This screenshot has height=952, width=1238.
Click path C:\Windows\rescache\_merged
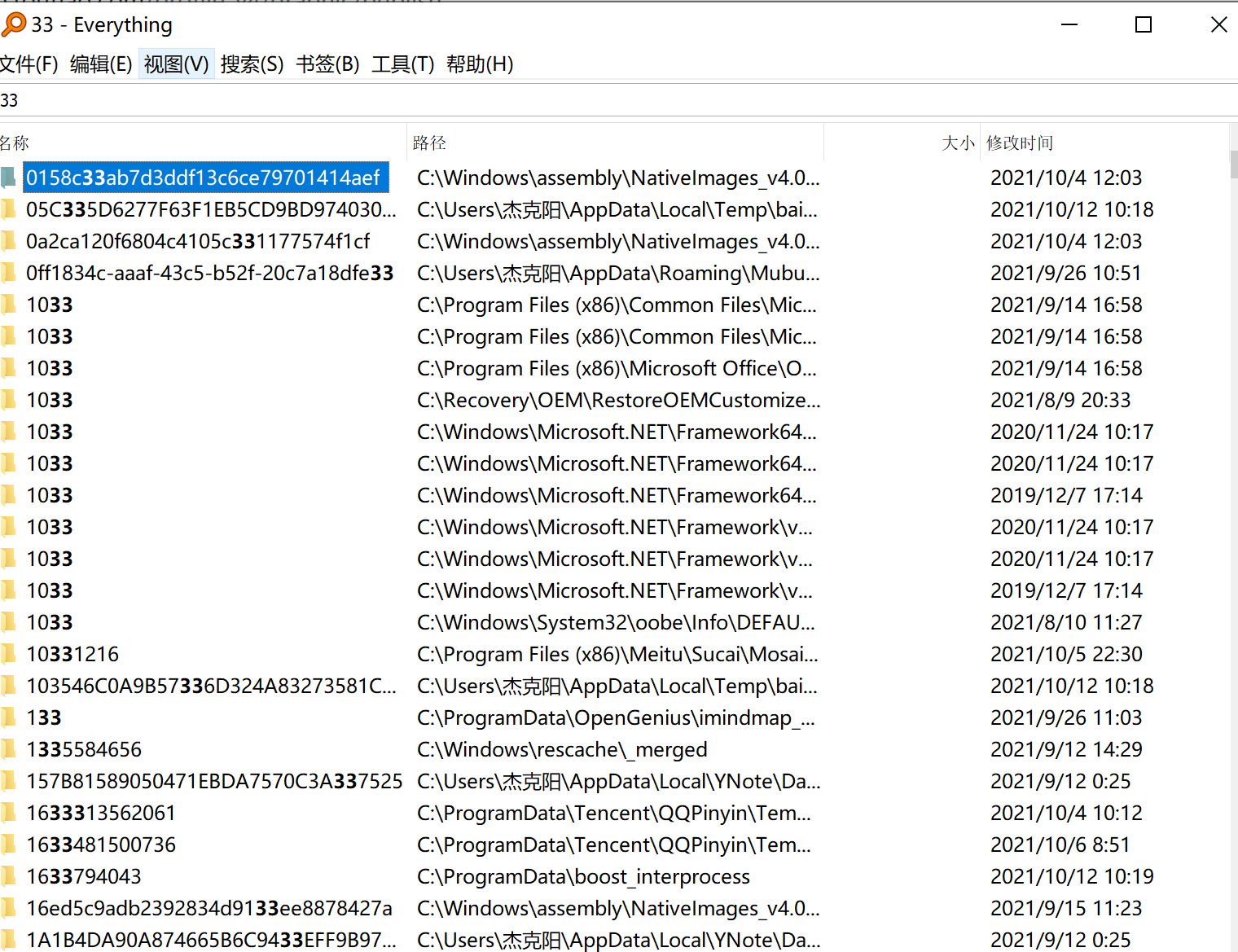pyautogui.click(x=562, y=749)
